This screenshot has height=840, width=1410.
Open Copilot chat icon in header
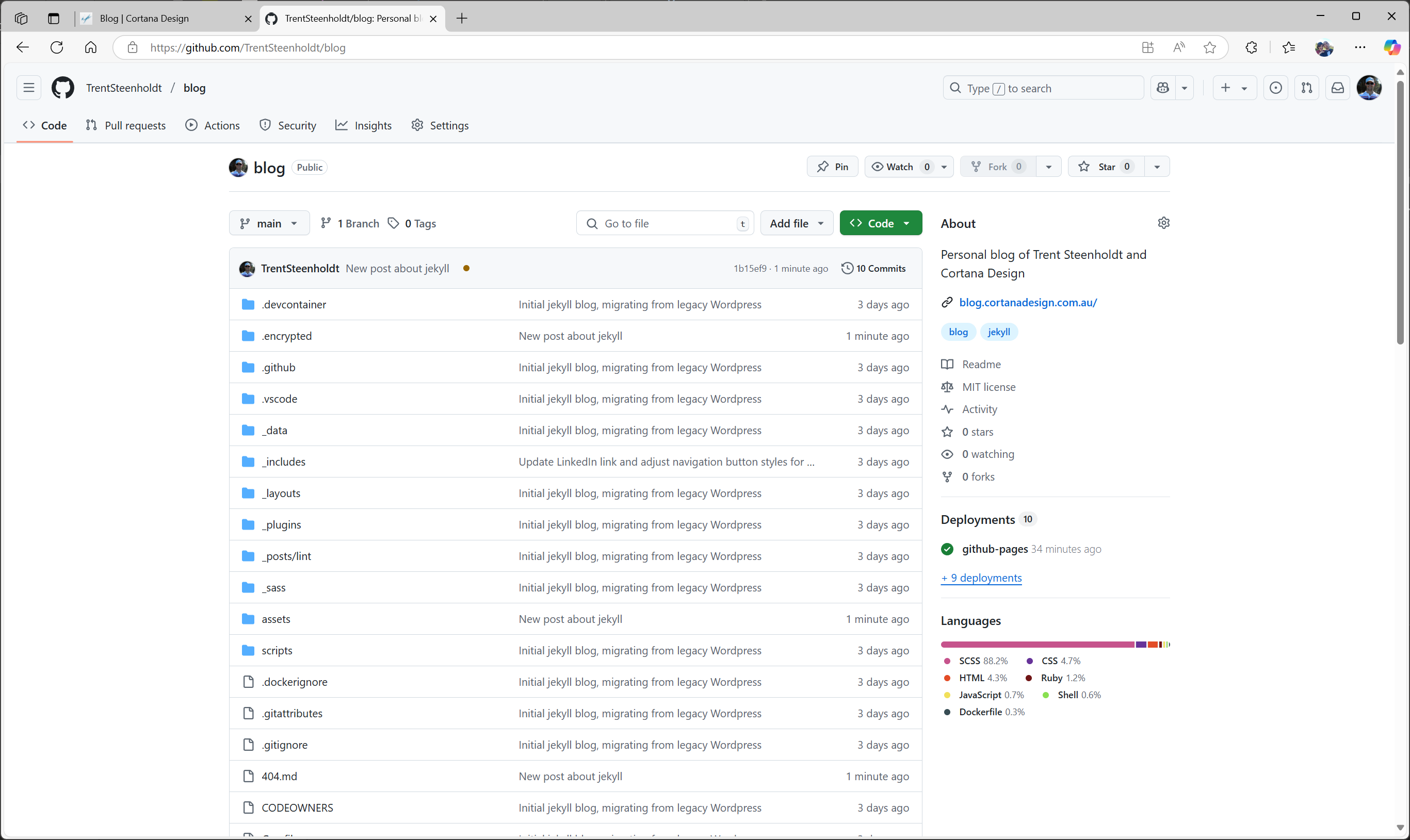coord(1163,88)
